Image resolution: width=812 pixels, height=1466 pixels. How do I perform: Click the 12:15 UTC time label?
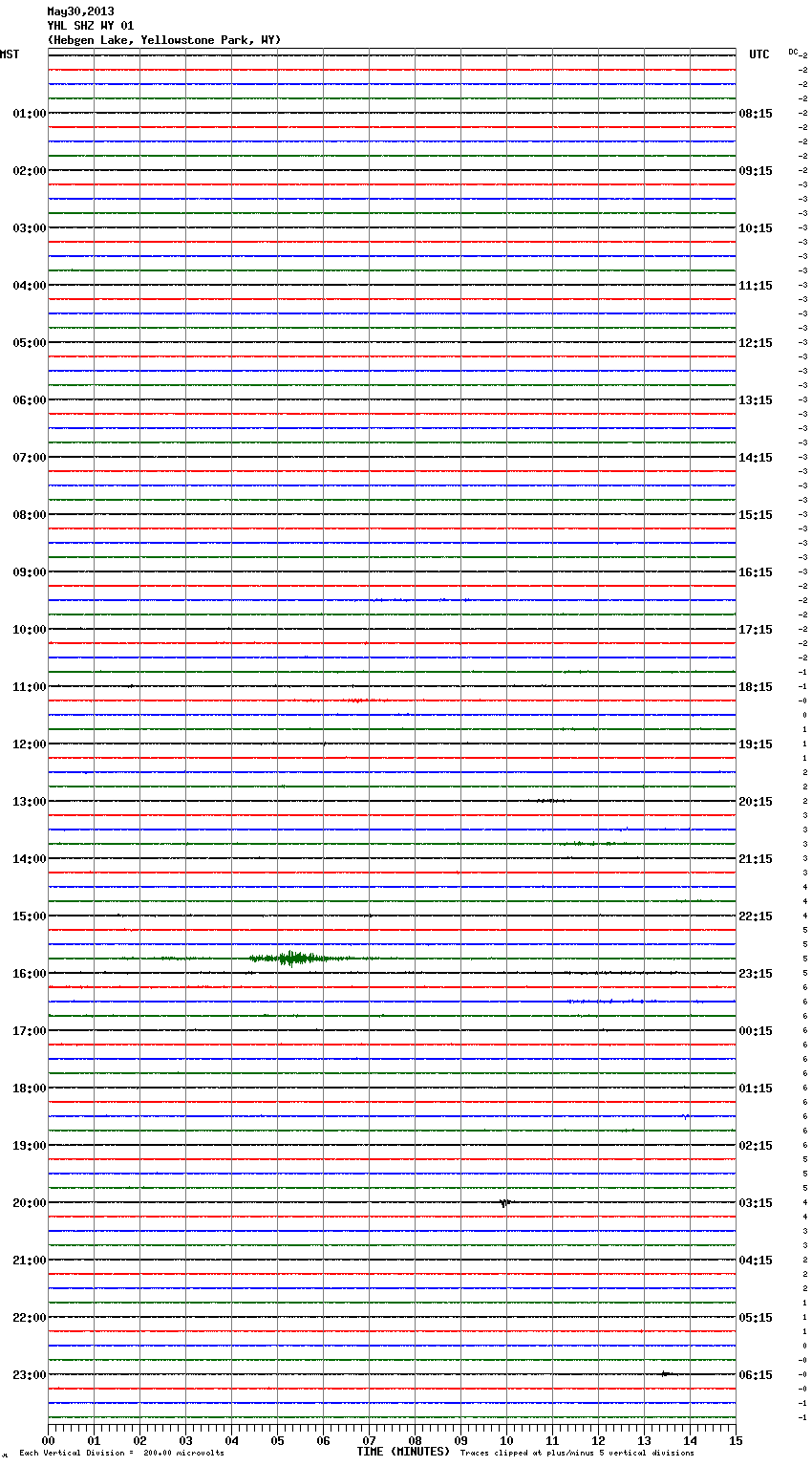[x=756, y=343]
